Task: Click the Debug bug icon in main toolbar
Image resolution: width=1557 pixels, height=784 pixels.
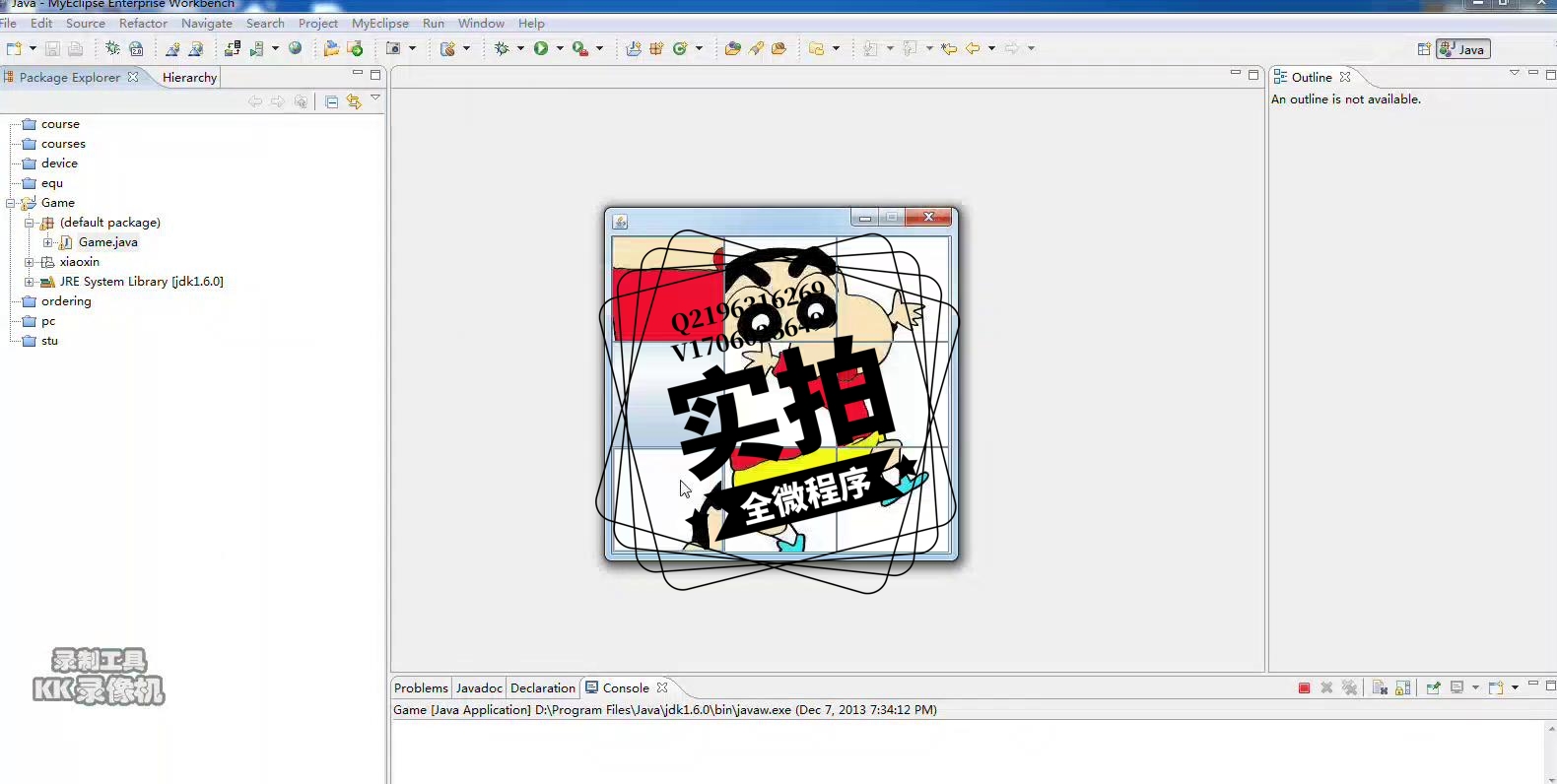Action: pyautogui.click(x=502, y=48)
